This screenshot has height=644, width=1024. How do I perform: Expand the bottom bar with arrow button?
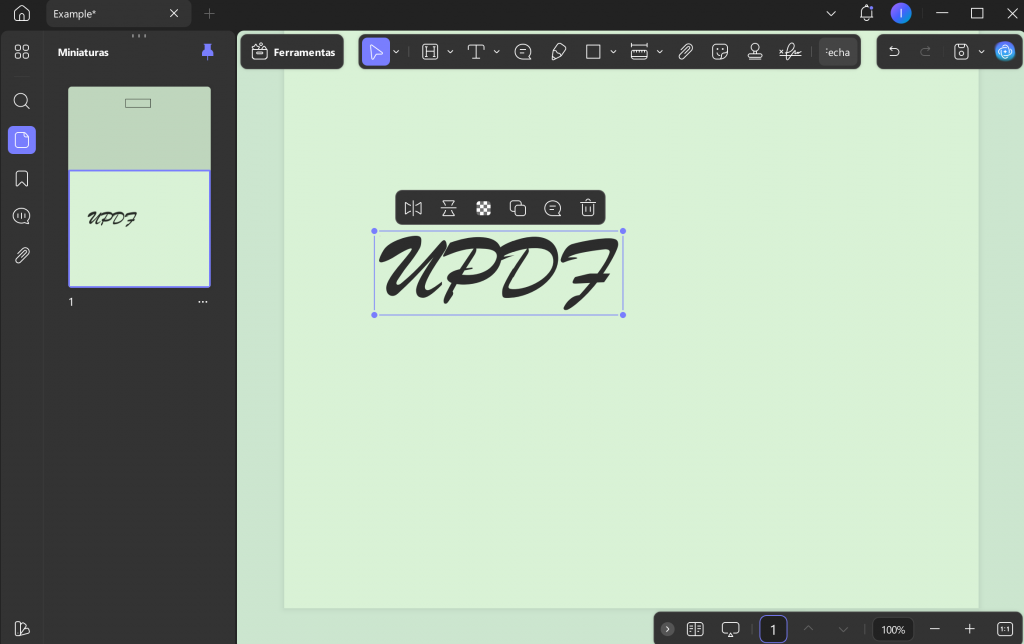667,629
